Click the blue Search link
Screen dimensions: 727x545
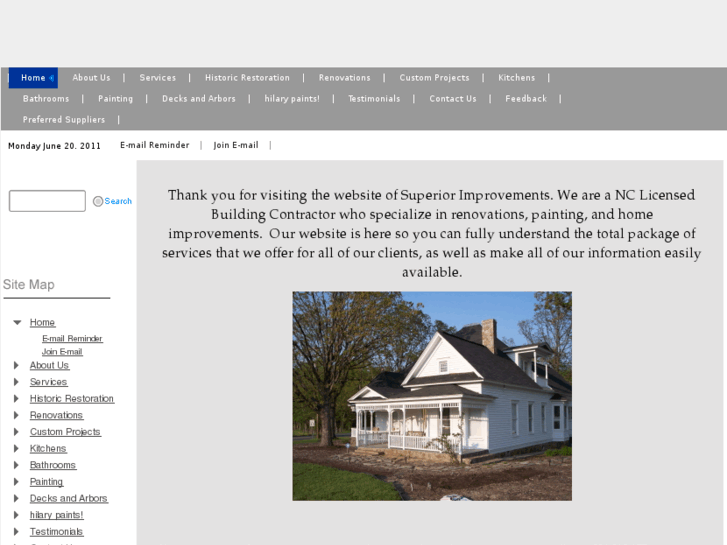click(x=118, y=201)
